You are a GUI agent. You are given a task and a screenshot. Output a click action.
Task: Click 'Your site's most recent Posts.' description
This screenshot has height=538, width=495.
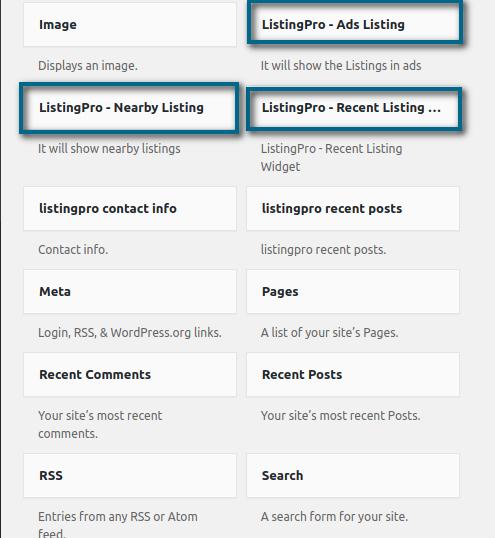coord(341,416)
